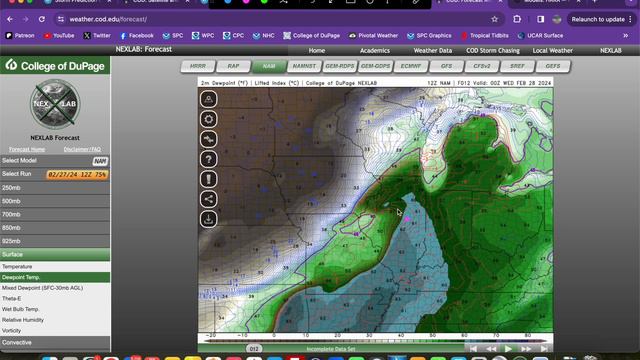
Task: Open Twitter bookmark
Action: 97,36
